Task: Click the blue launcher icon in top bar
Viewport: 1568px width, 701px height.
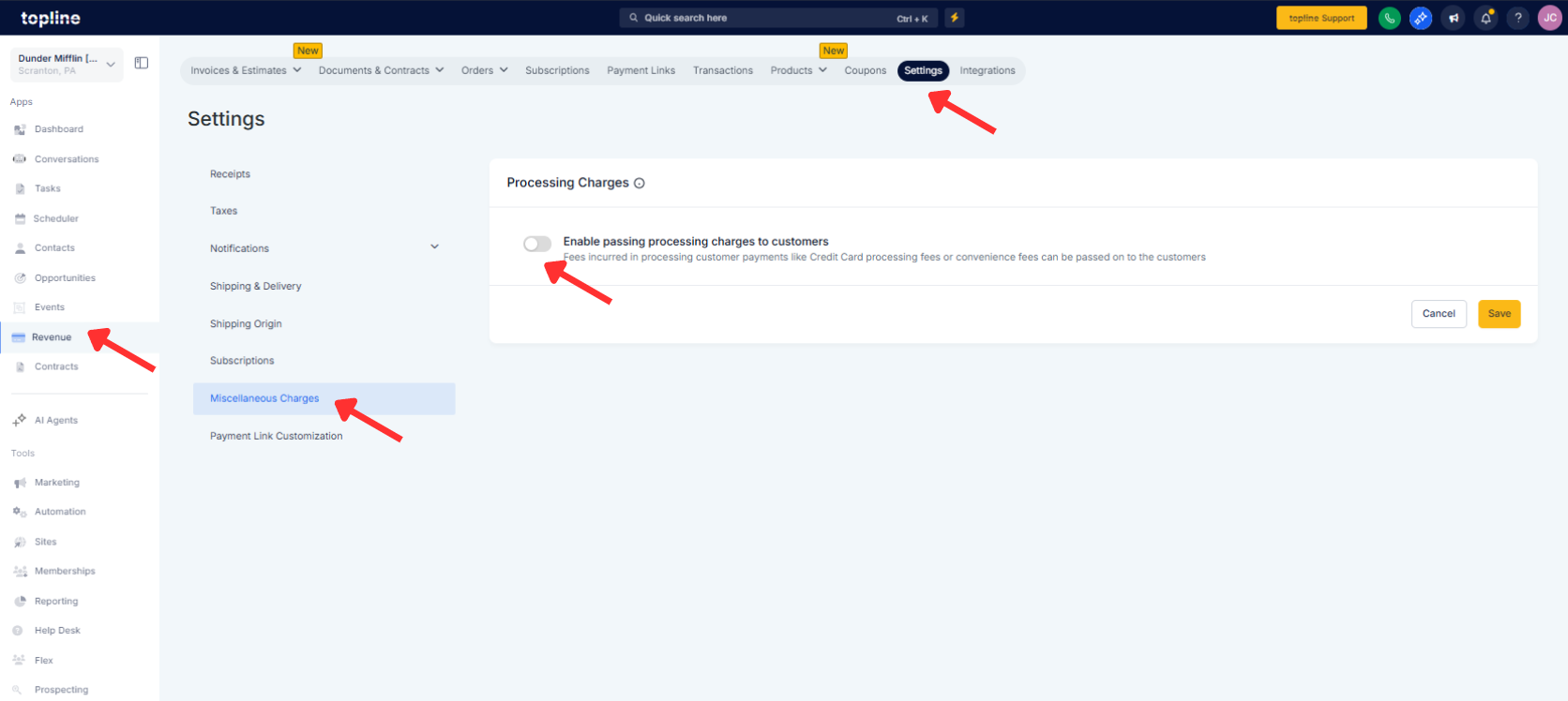Action: [x=1421, y=18]
